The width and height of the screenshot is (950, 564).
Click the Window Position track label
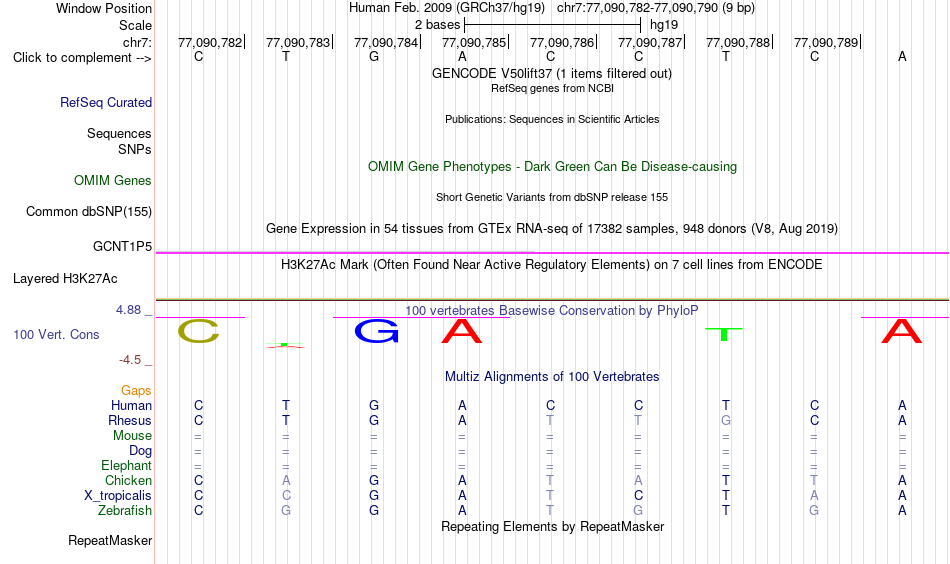[x=104, y=8]
